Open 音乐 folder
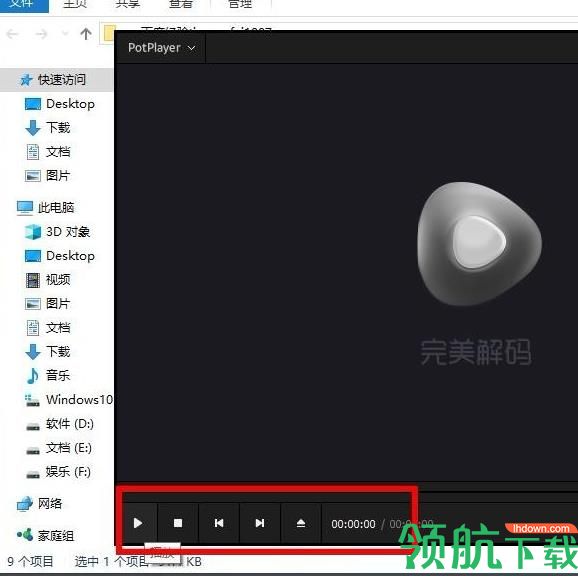 [x=48, y=376]
